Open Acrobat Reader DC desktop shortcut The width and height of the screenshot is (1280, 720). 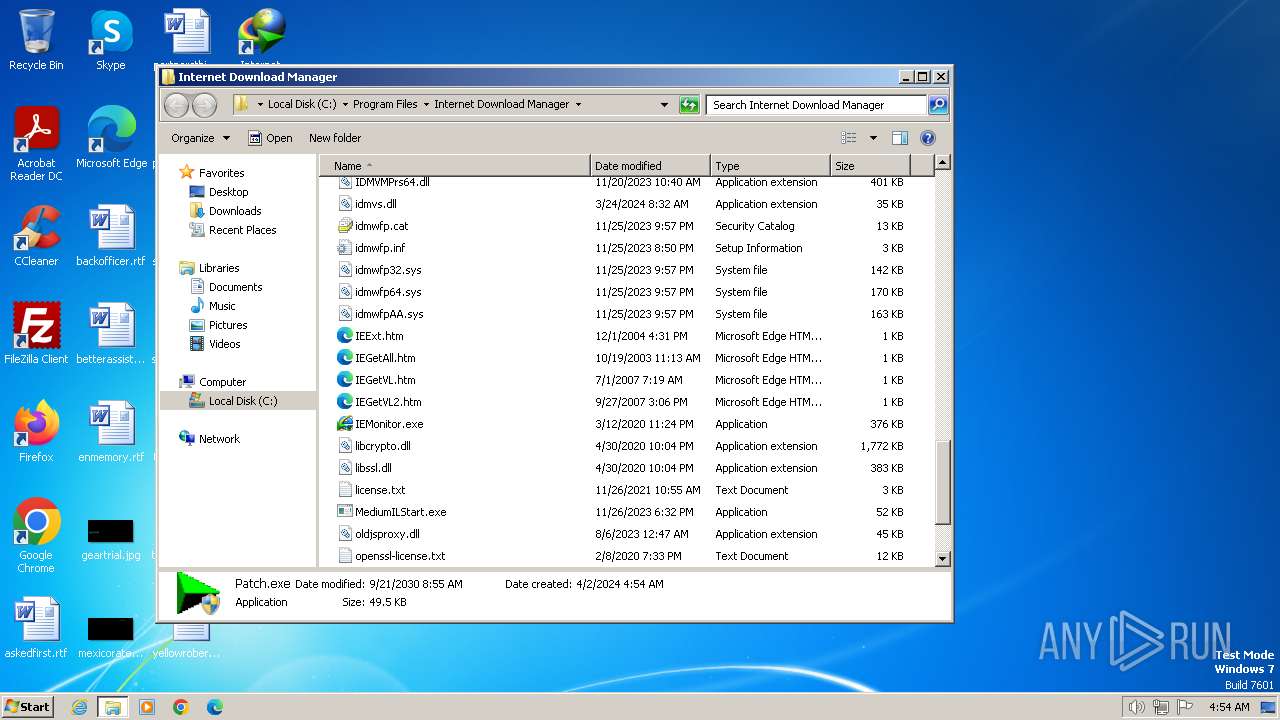(36, 144)
